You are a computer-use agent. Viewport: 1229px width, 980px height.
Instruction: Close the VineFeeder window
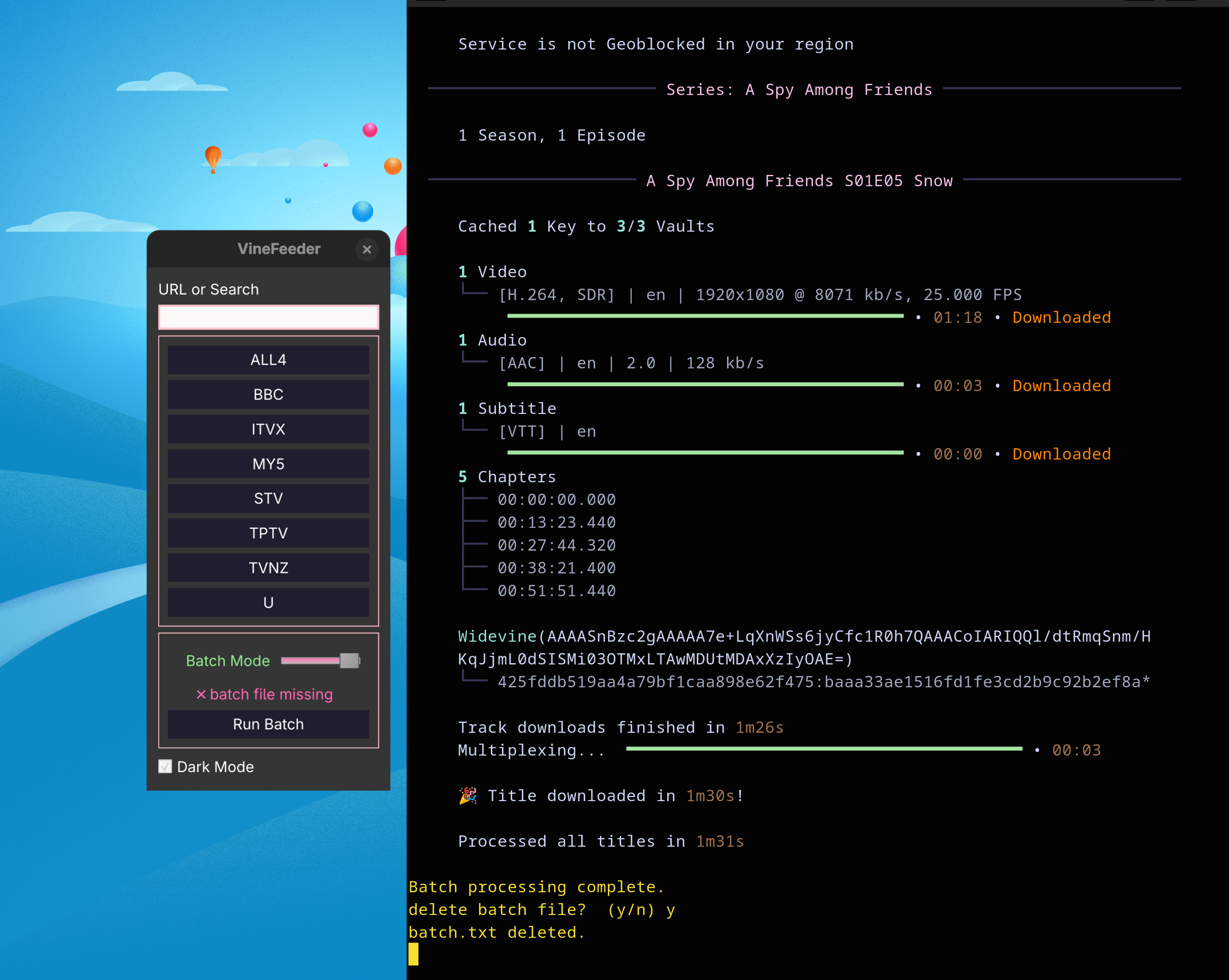click(367, 250)
